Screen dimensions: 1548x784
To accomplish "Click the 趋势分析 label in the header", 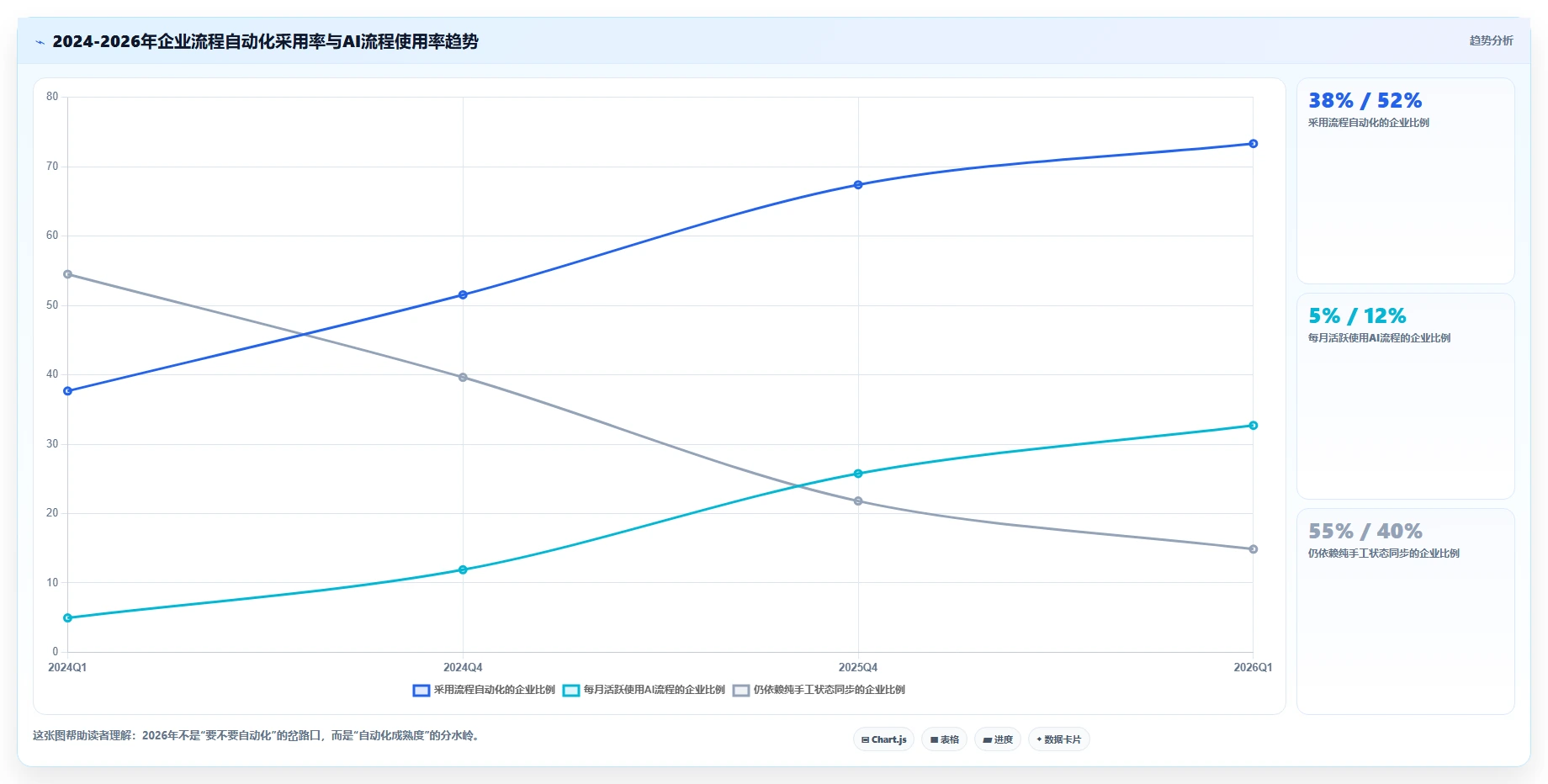I will pos(1491,40).
